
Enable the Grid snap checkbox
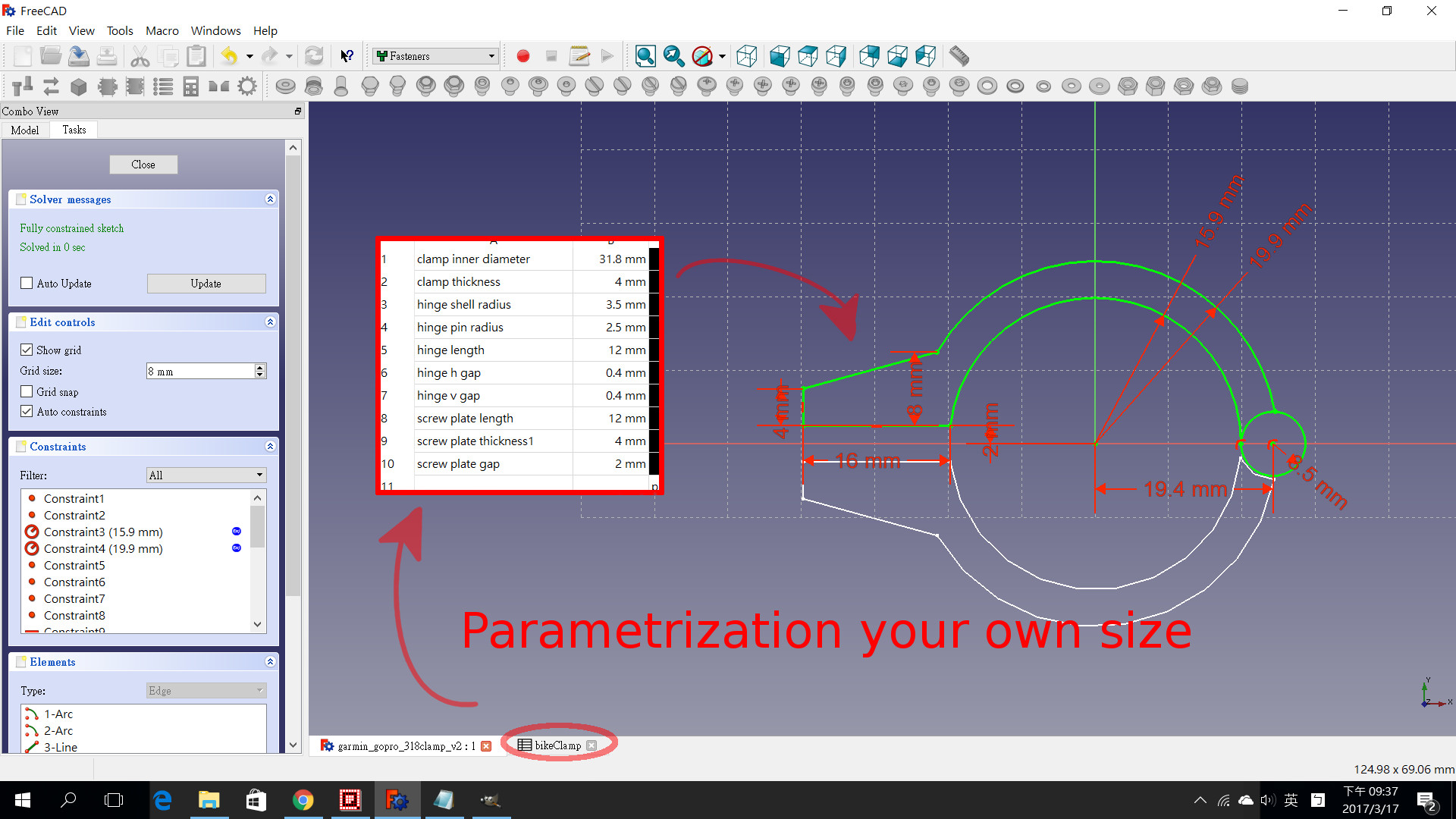coord(27,392)
